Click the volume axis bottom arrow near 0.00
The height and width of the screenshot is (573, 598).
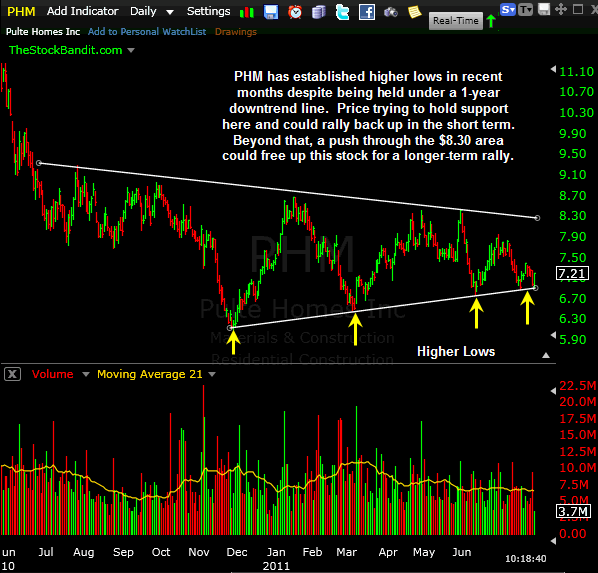[553, 540]
